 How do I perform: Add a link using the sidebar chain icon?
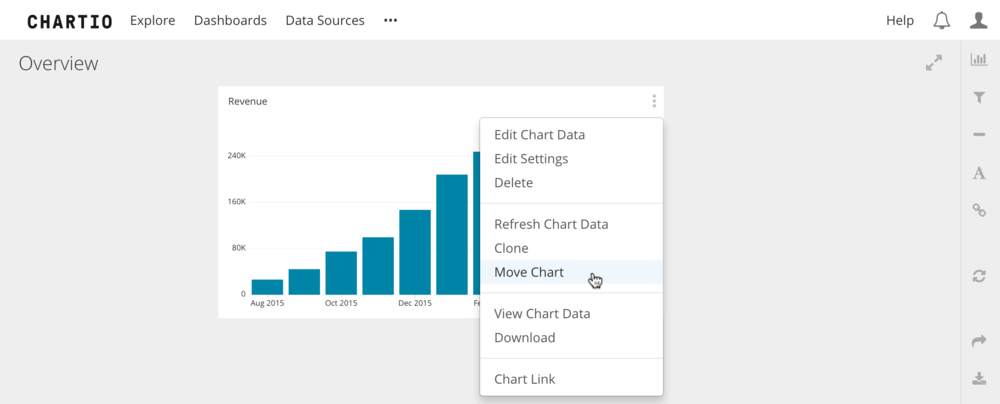[979, 209]
